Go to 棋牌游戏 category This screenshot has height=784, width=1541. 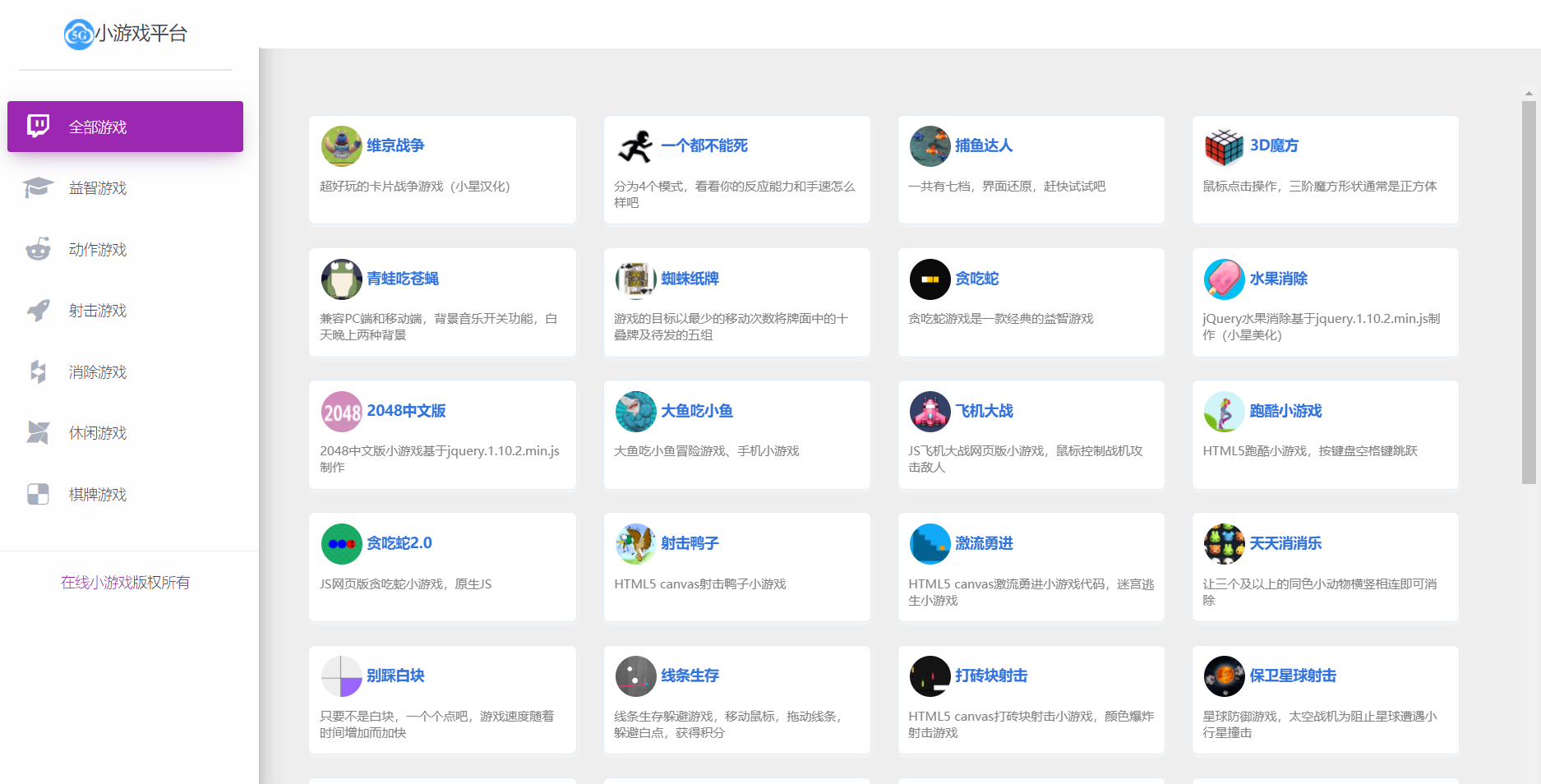tap(97, 495)
